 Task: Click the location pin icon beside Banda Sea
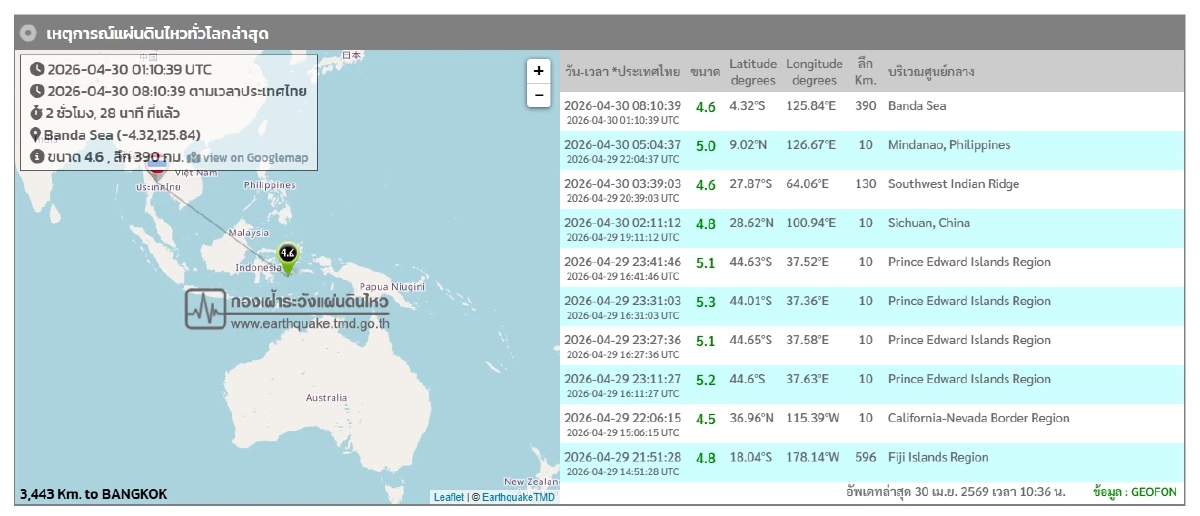(x=36, y=136)
